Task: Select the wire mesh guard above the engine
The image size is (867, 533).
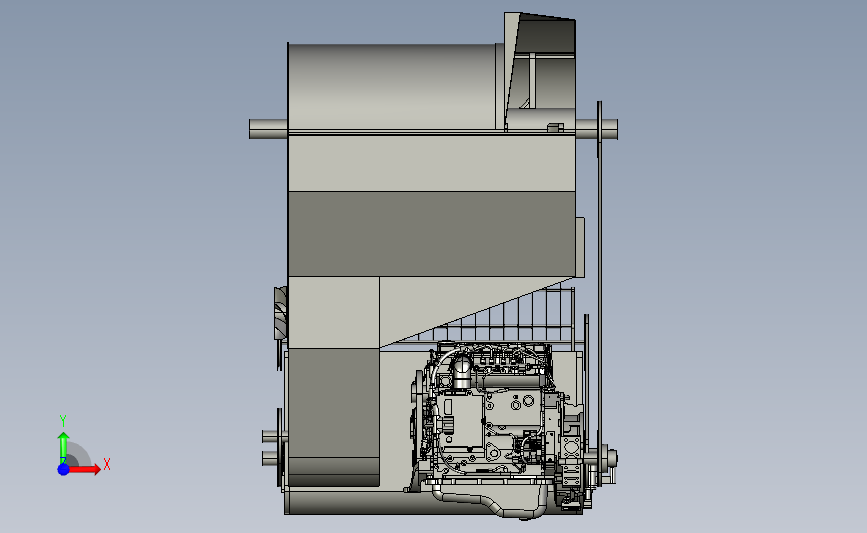Action: point(500,316)
